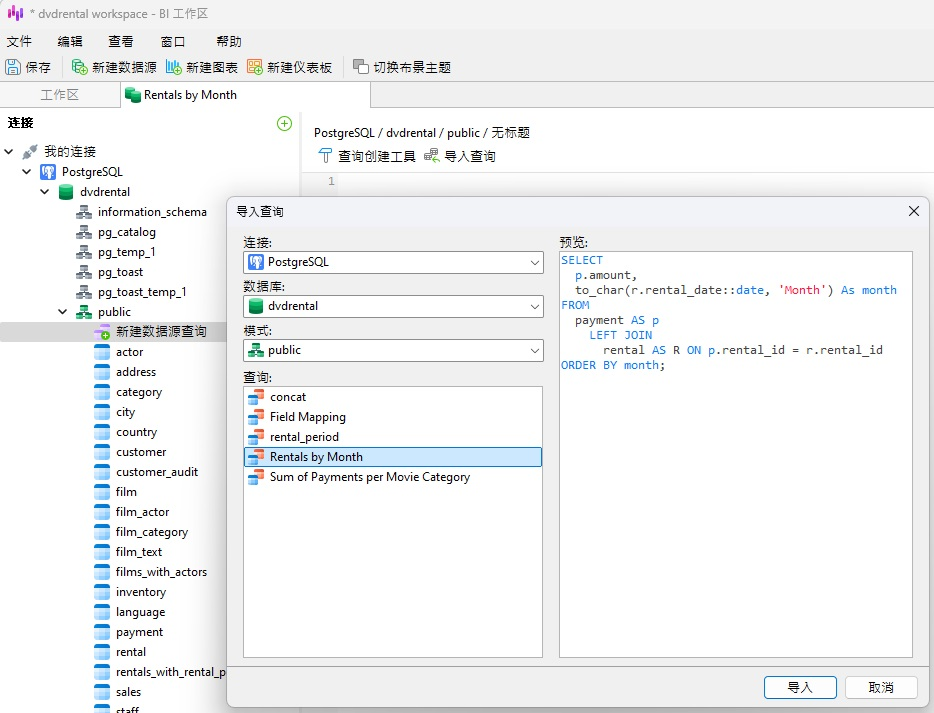Collapse the dvdrental tree node
The height and width of the screenshot is (713, 934).
tap(45, 192)
